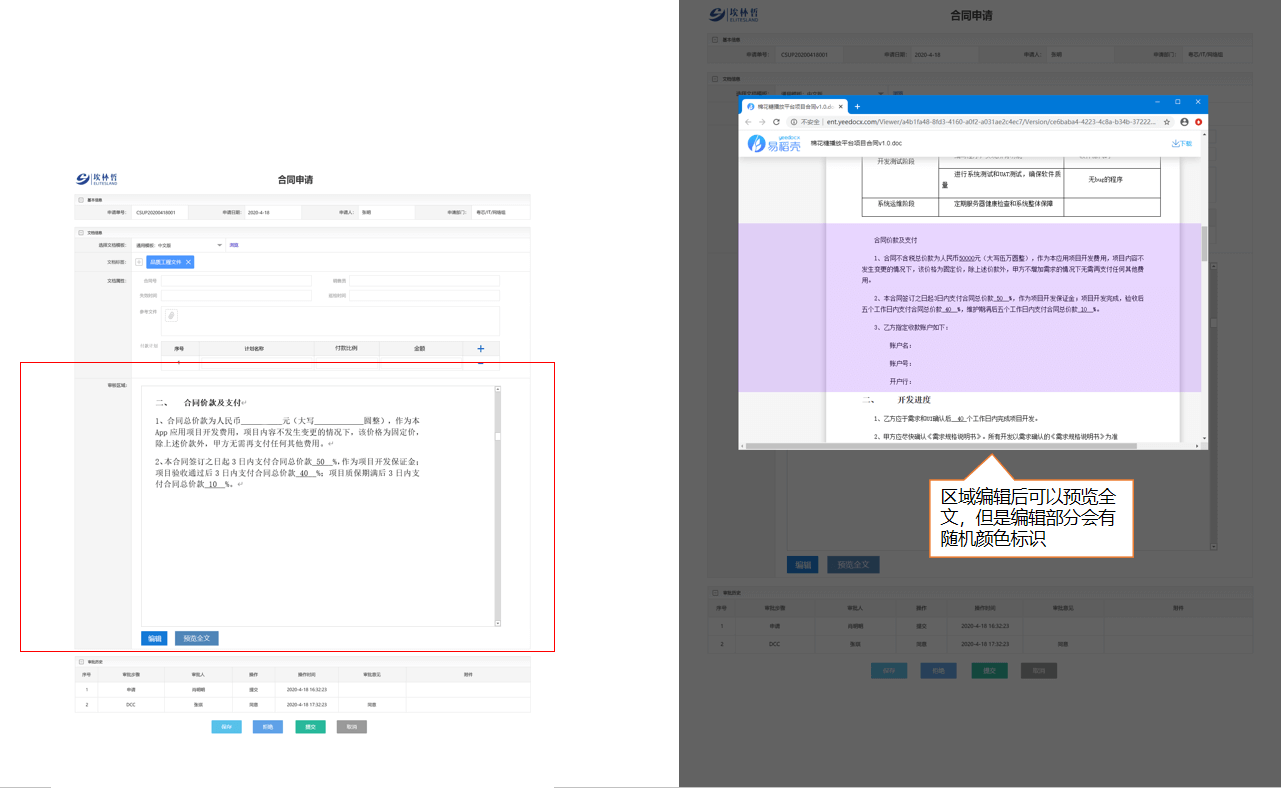The height and width of the screenshot is (788, 1281).
Task: Click the 预览全文 button on the left form
Action: click(196, 638)
